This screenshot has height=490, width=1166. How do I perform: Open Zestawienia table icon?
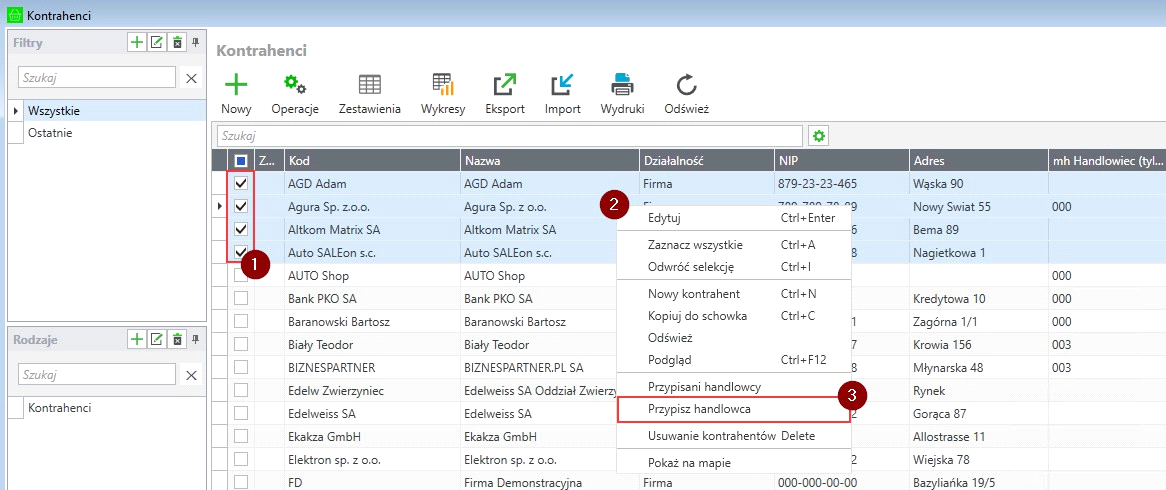click(370, 85)
